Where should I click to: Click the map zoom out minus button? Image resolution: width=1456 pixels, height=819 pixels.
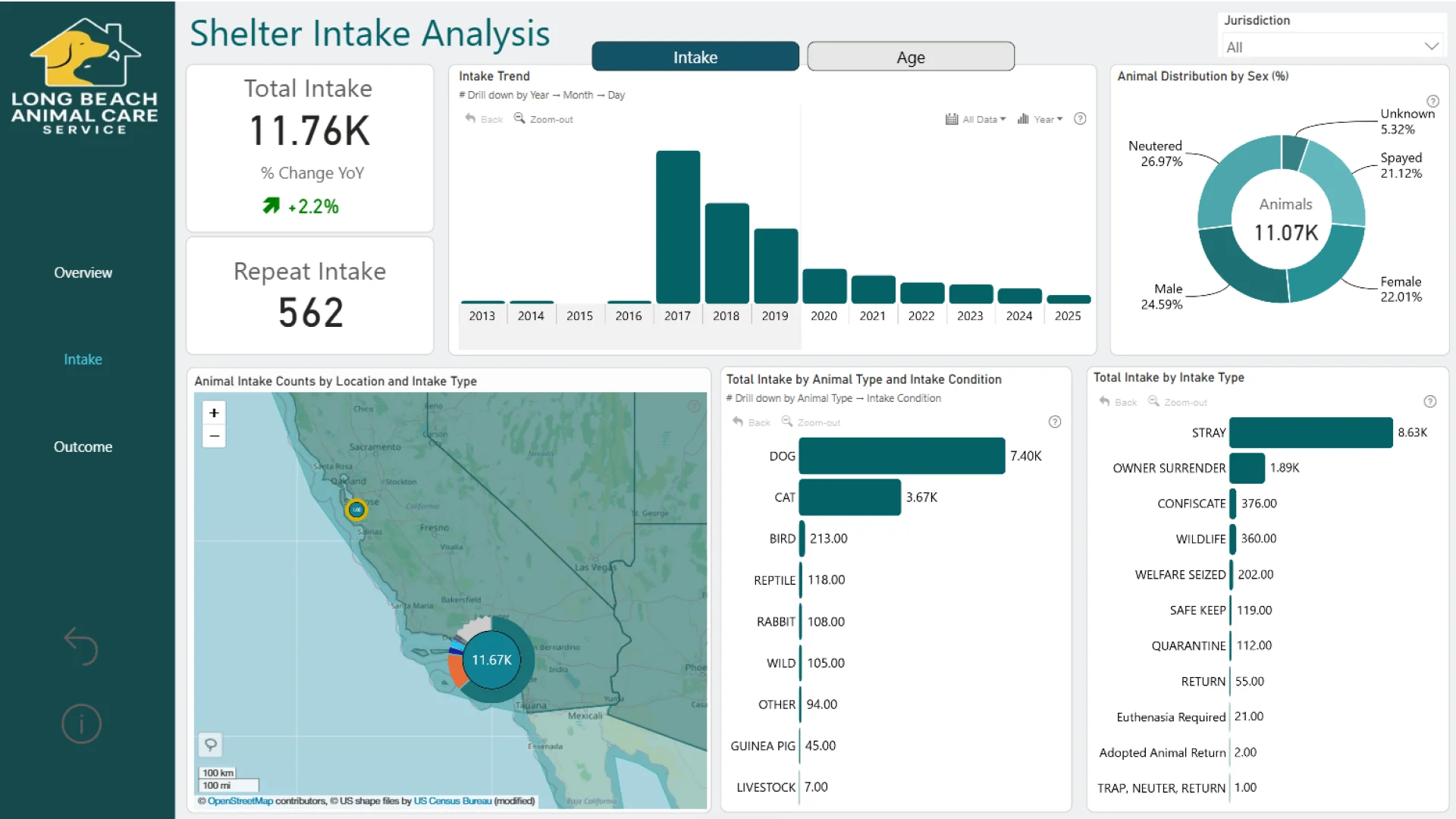(214, 436)
